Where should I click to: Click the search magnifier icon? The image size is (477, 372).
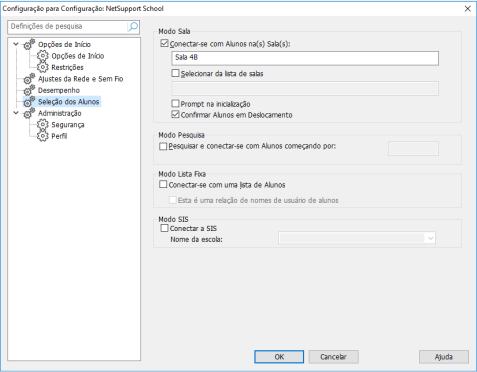tap(133, 27)
